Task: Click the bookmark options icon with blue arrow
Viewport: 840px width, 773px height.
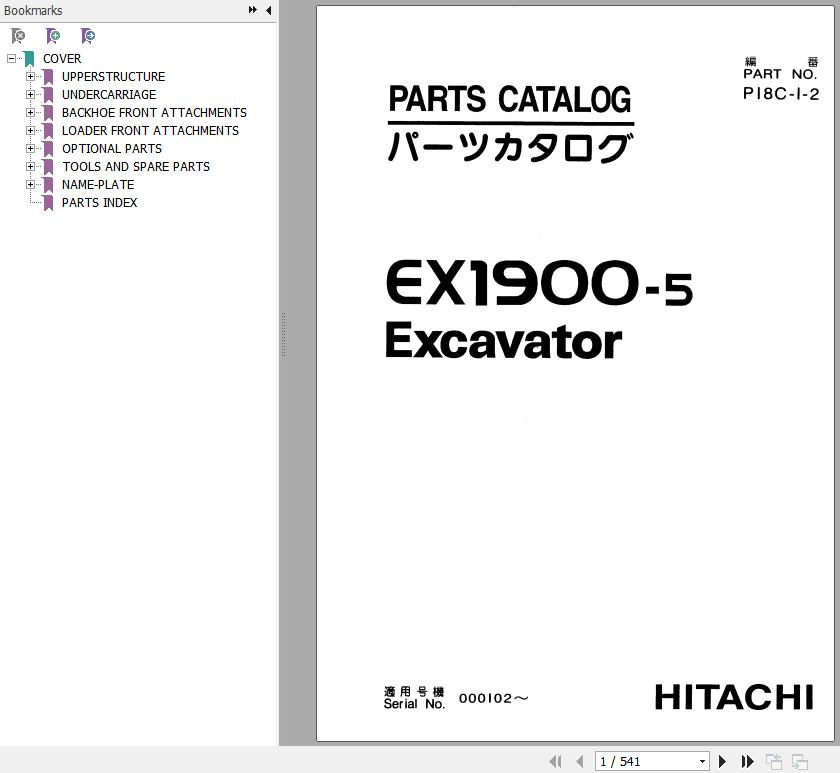Action: [87, 36]
